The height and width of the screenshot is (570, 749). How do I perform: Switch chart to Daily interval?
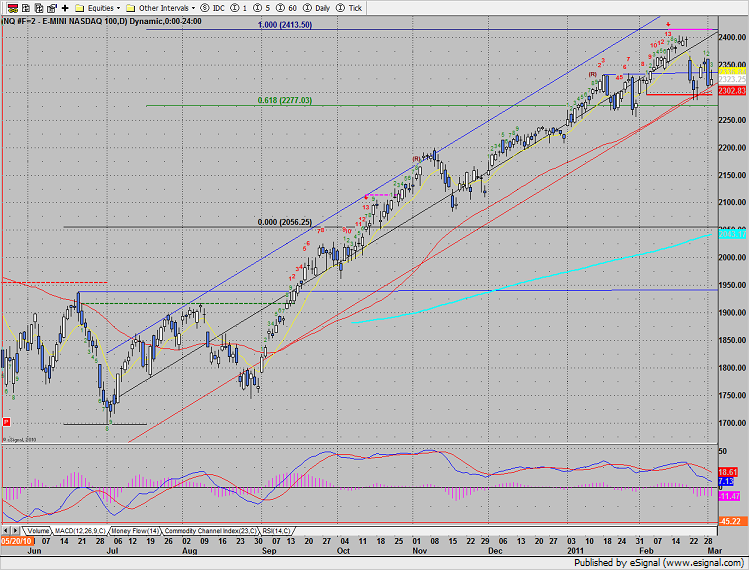coord(316,8)
